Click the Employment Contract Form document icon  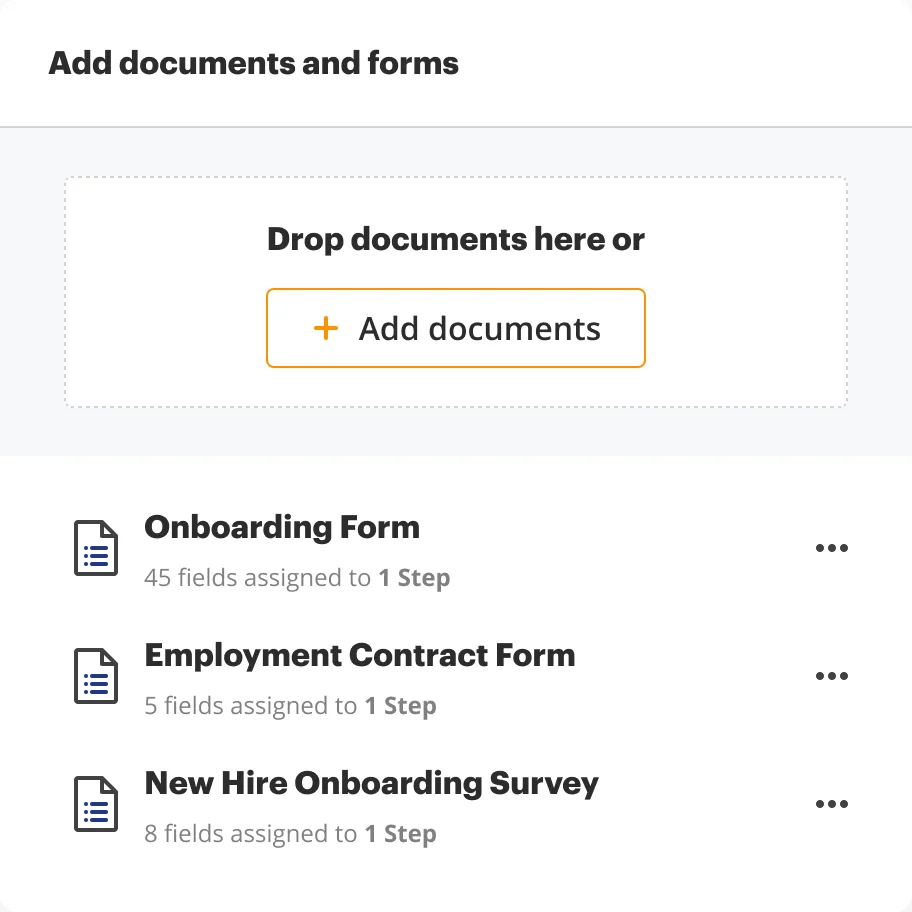[x=95, y=676]
